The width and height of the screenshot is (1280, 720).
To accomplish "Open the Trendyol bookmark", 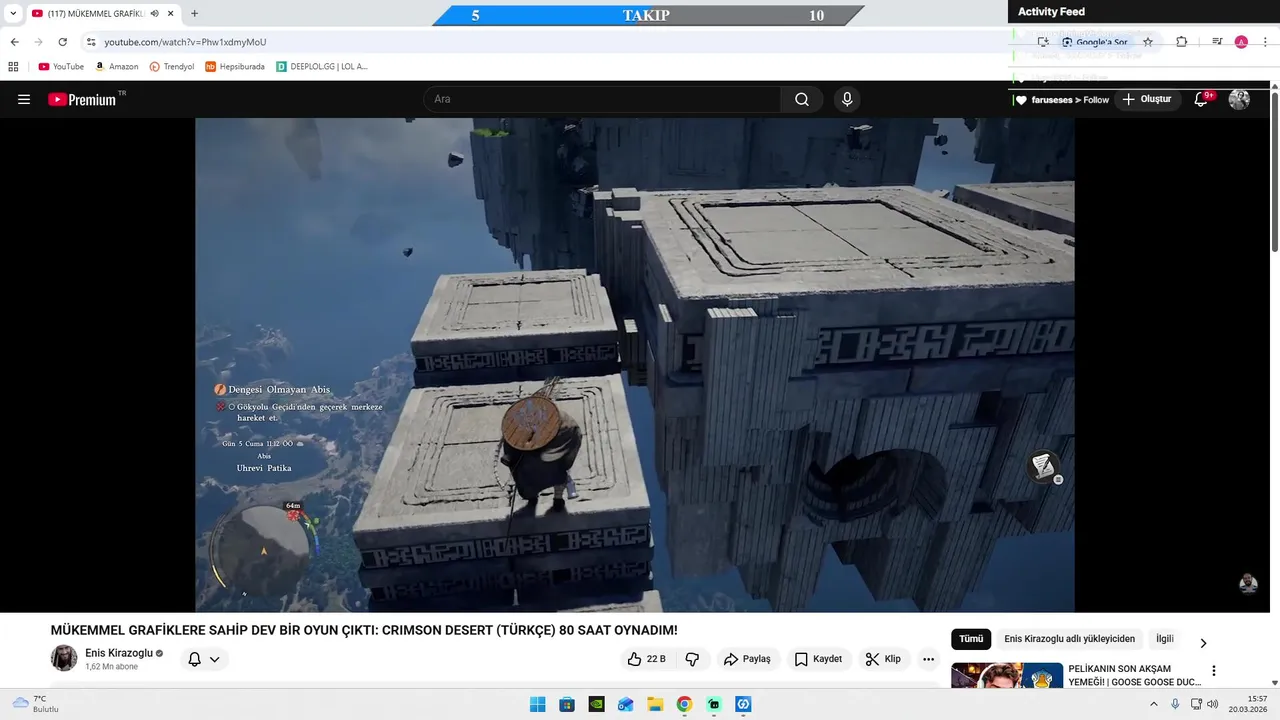I will point(172,67).
